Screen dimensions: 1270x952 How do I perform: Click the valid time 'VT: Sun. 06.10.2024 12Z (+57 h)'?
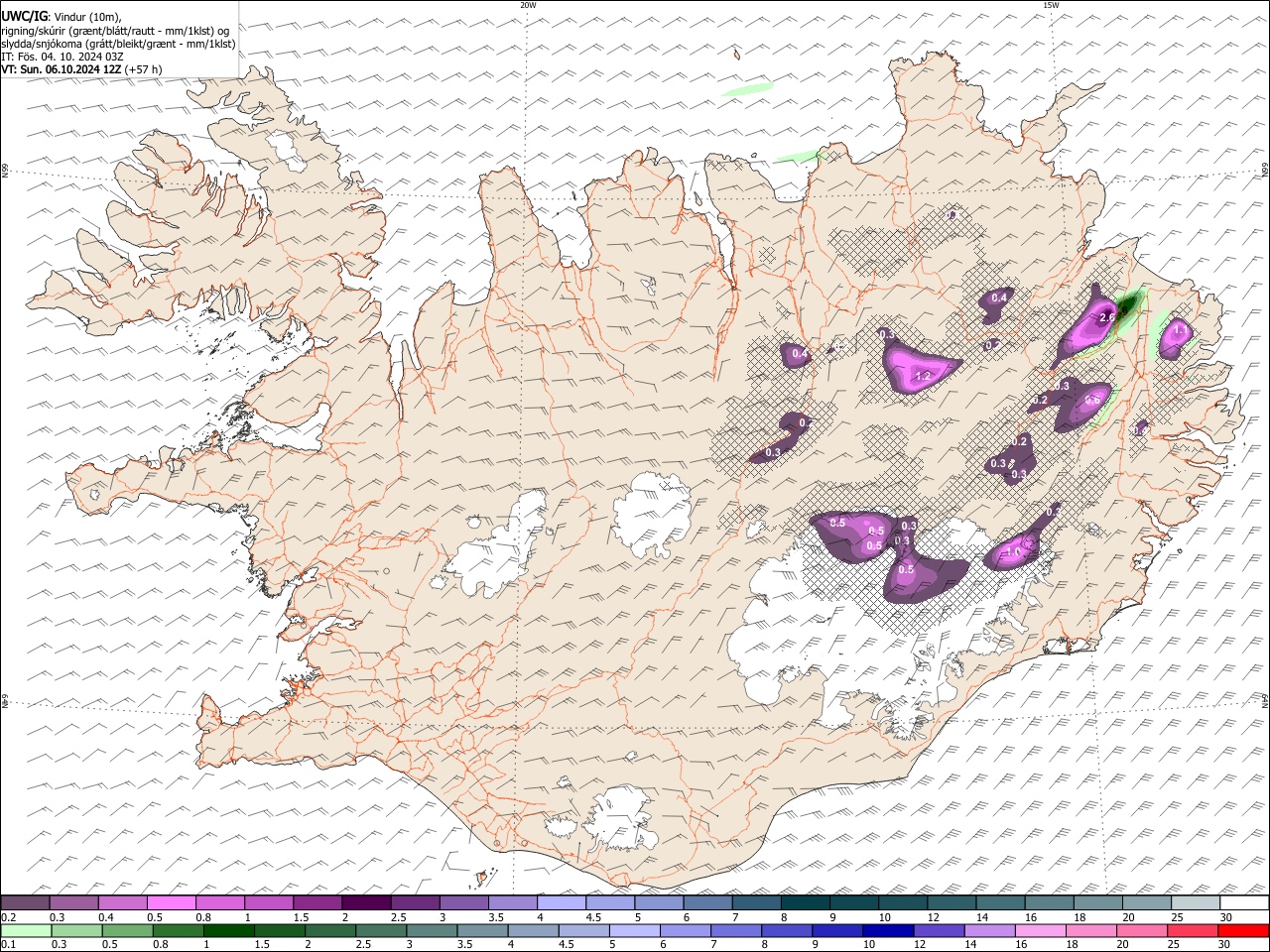click(x=81, y=69)
